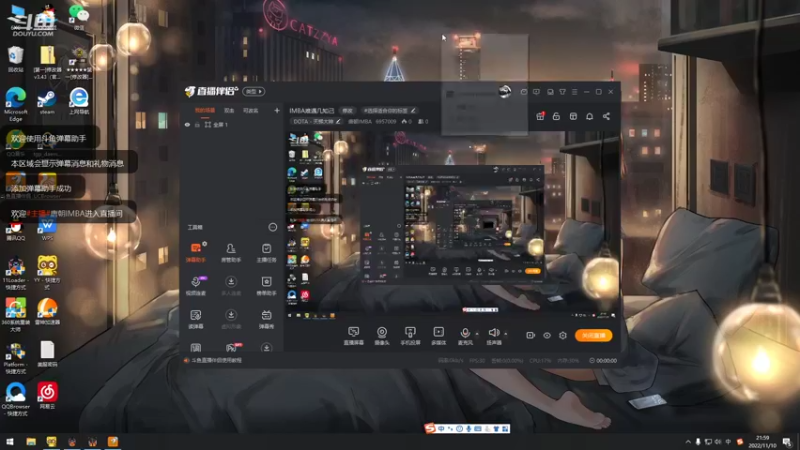Open the Recycle Bin desktop icon
800x450 pixels.
15,59
